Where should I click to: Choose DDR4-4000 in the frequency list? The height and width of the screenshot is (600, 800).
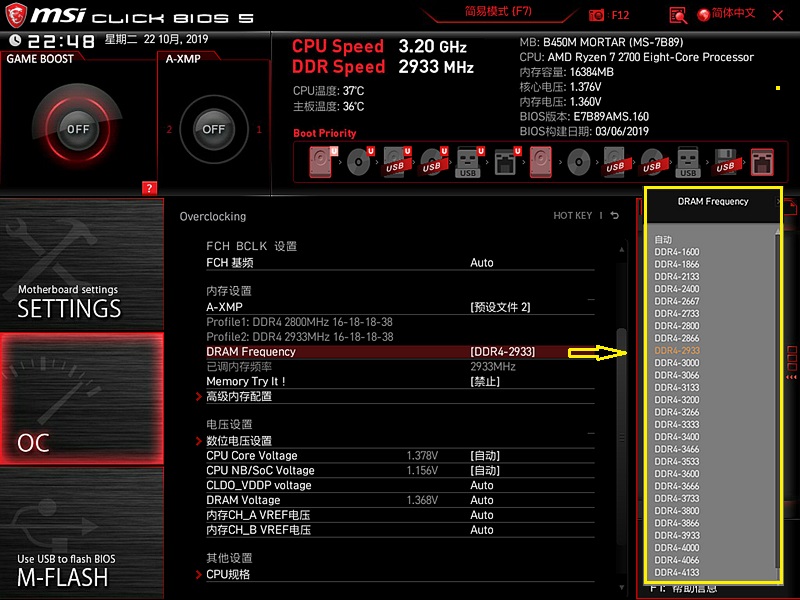[677, 547]
